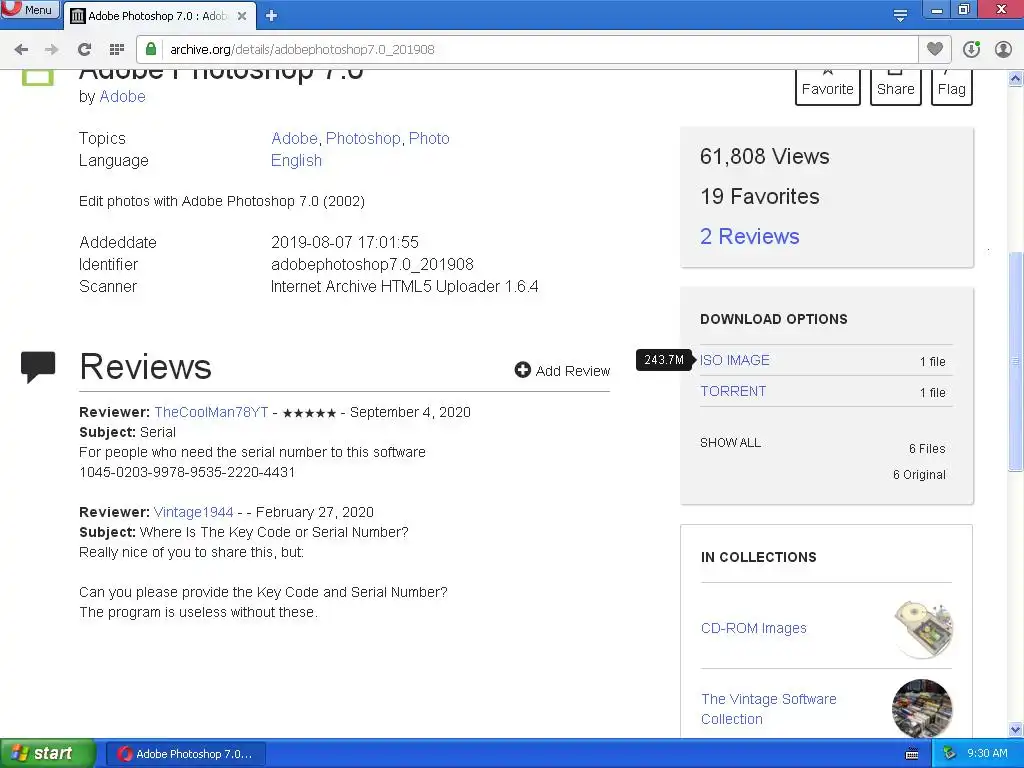Image resolution: width=1024 pixels, height=768 pixels.
Task: Click the 6 Original text
Action: 919,475
